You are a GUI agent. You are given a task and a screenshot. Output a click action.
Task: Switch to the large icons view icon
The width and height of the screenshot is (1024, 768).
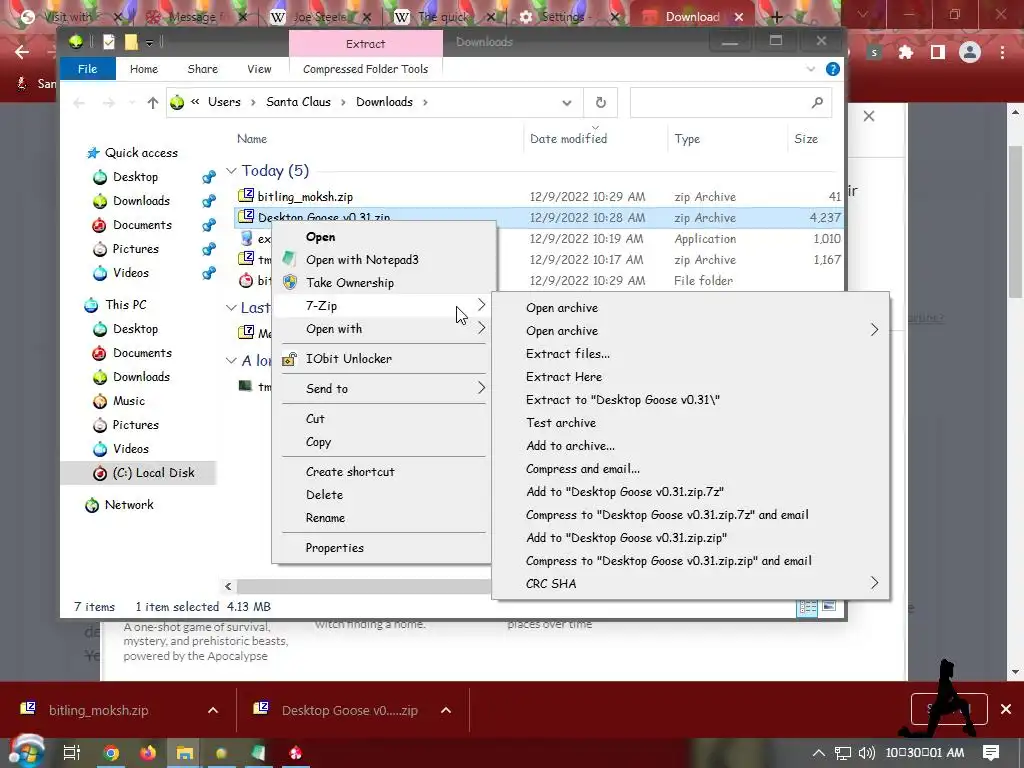(x=829, y=607)
